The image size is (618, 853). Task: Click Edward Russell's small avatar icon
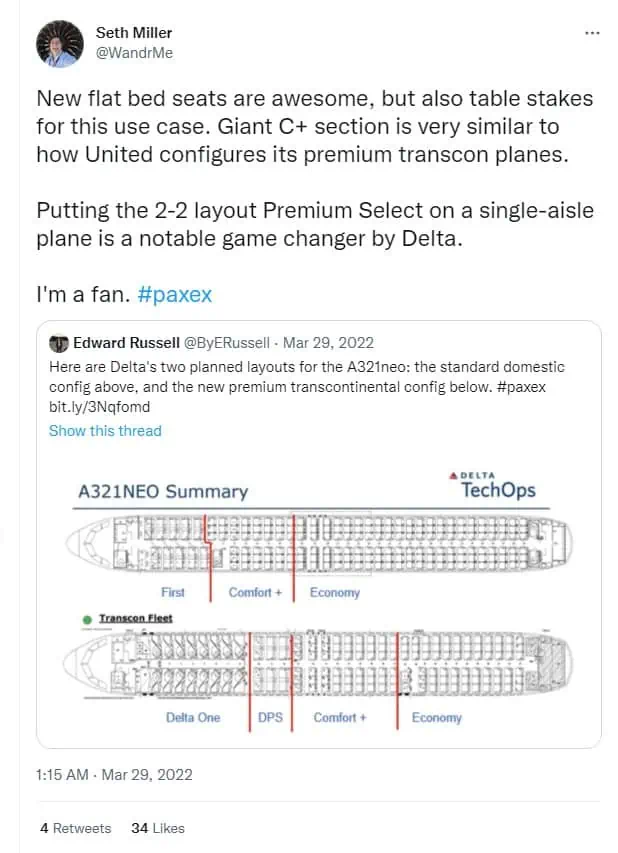click(58, 343)
